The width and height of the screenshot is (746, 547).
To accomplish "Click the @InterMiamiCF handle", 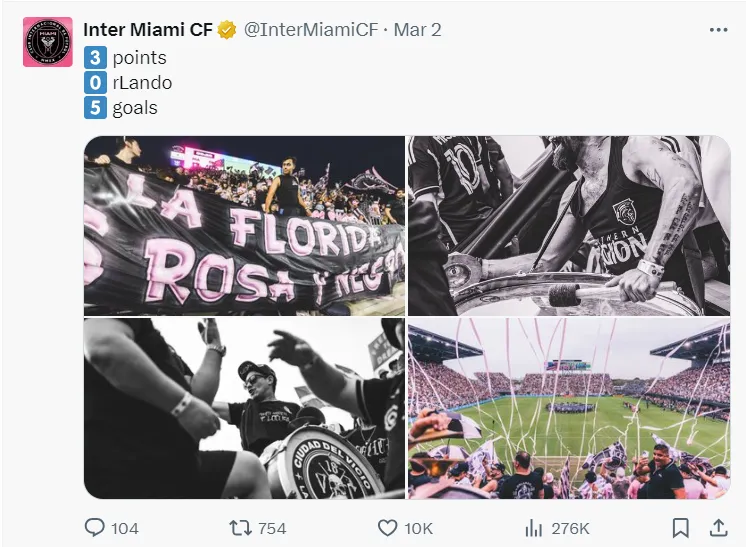I will pos(311,30).
